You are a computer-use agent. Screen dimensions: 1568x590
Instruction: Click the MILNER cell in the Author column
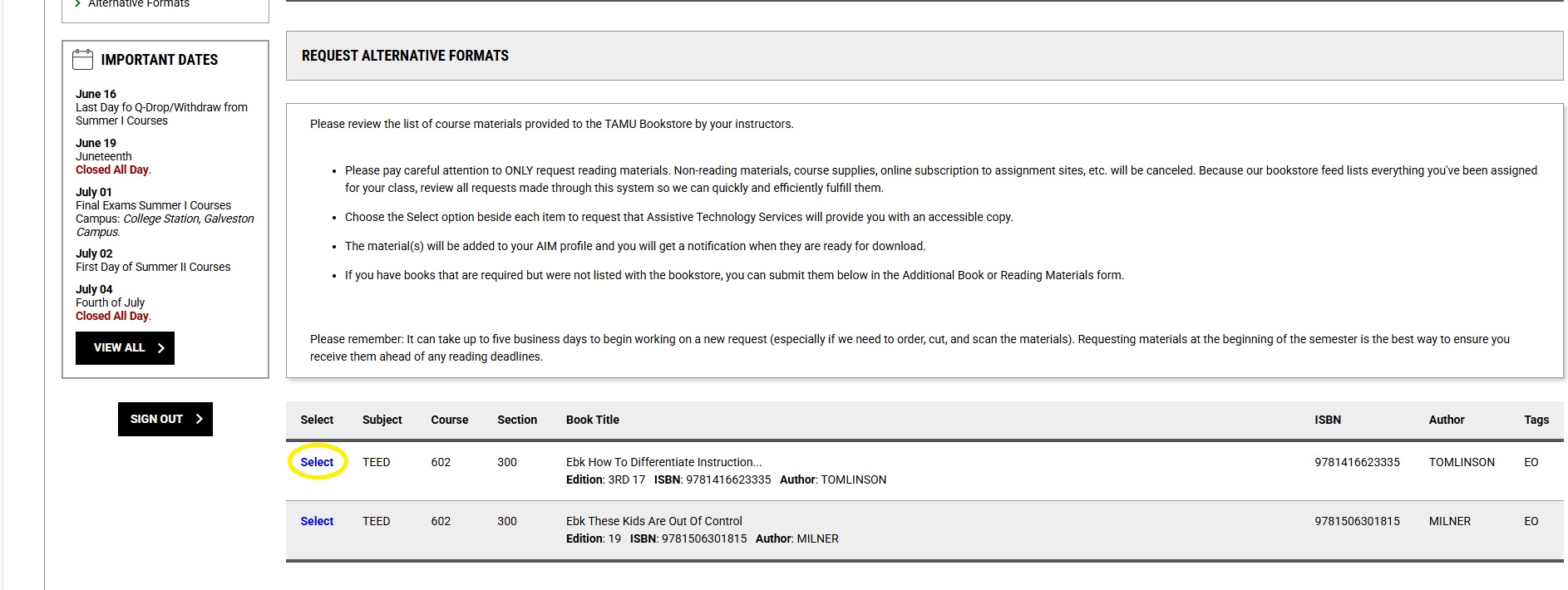pos(1449,521)
